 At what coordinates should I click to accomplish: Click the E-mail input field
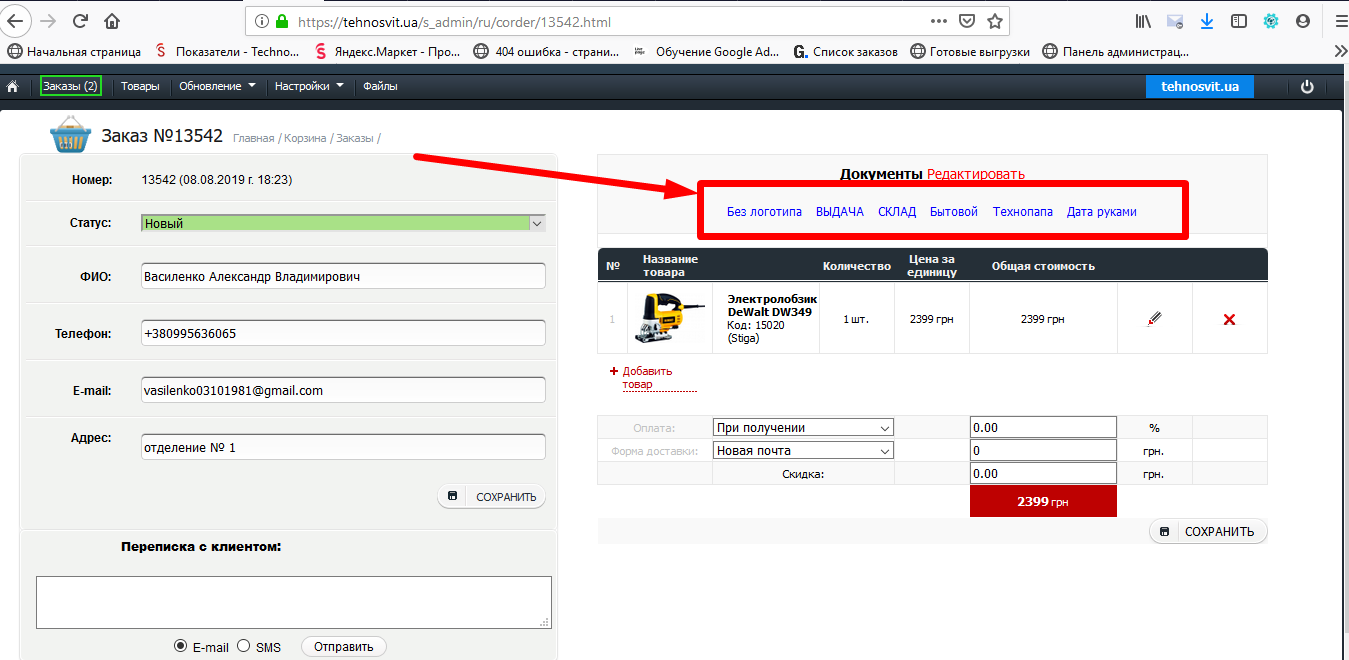click(344, 390)
